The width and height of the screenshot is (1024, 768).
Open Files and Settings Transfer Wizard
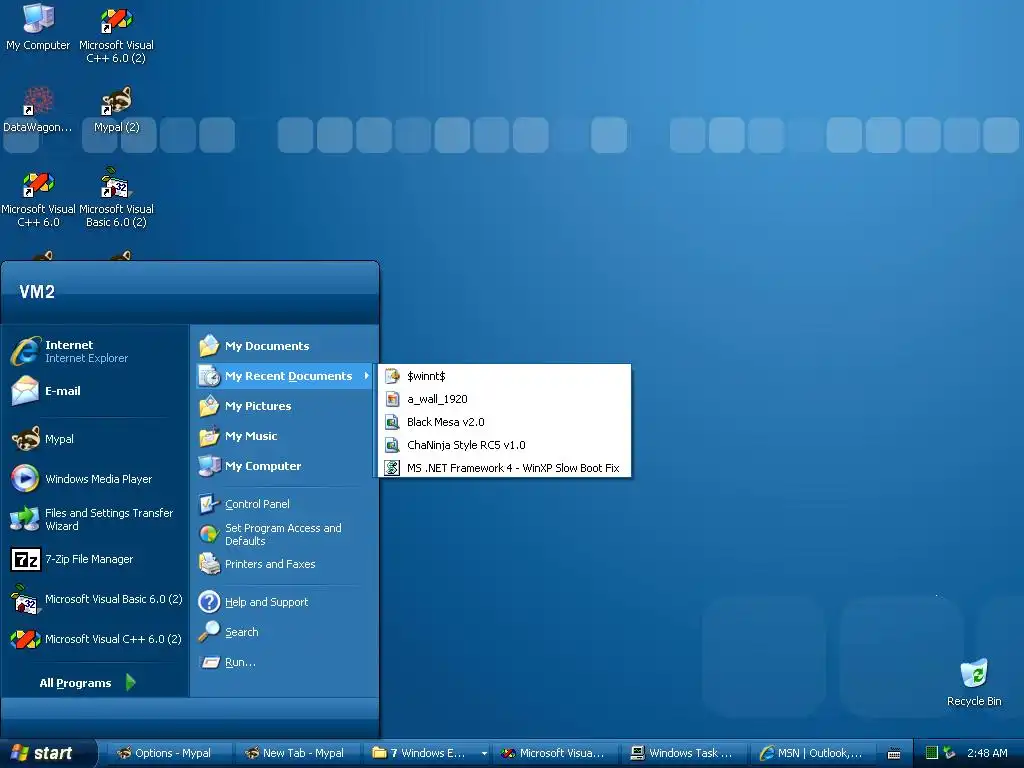(x=95, y=519)
